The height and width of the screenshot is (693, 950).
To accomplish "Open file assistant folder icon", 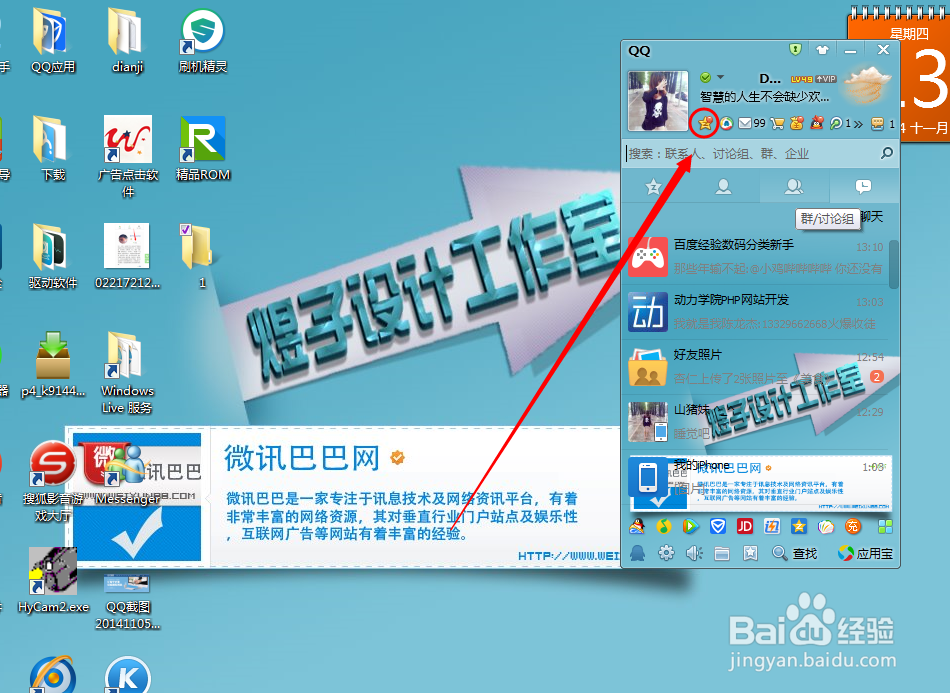I will tap(722, 553).
